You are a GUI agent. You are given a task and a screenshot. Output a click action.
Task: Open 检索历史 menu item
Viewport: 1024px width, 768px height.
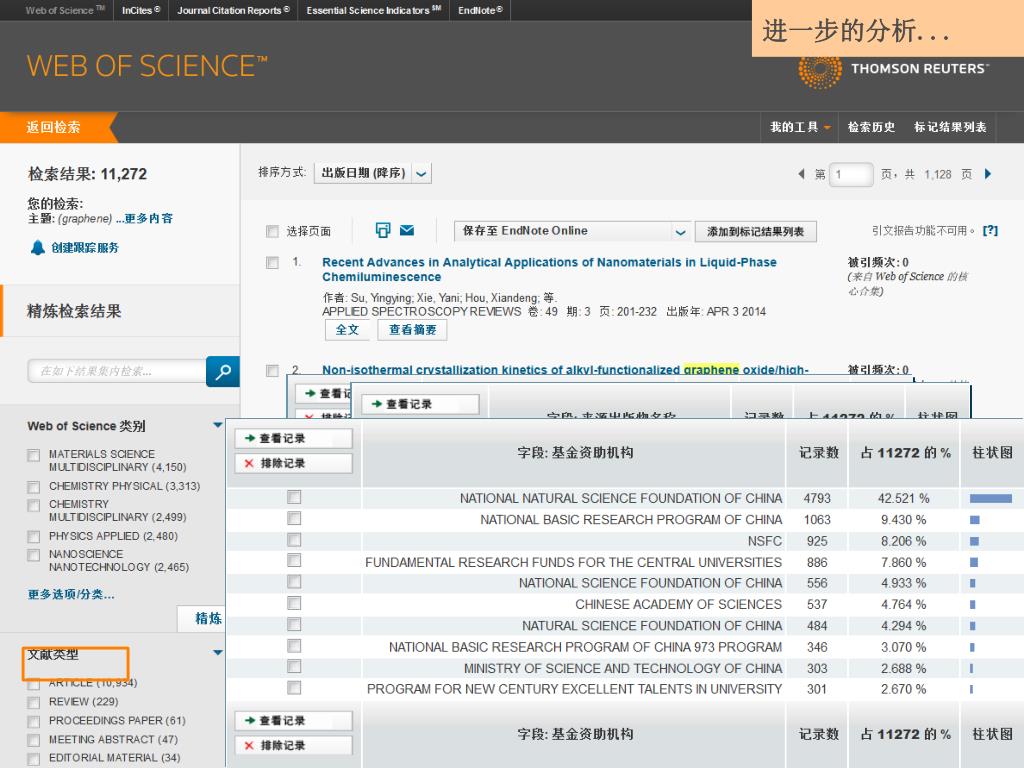(x=871, y=127)
